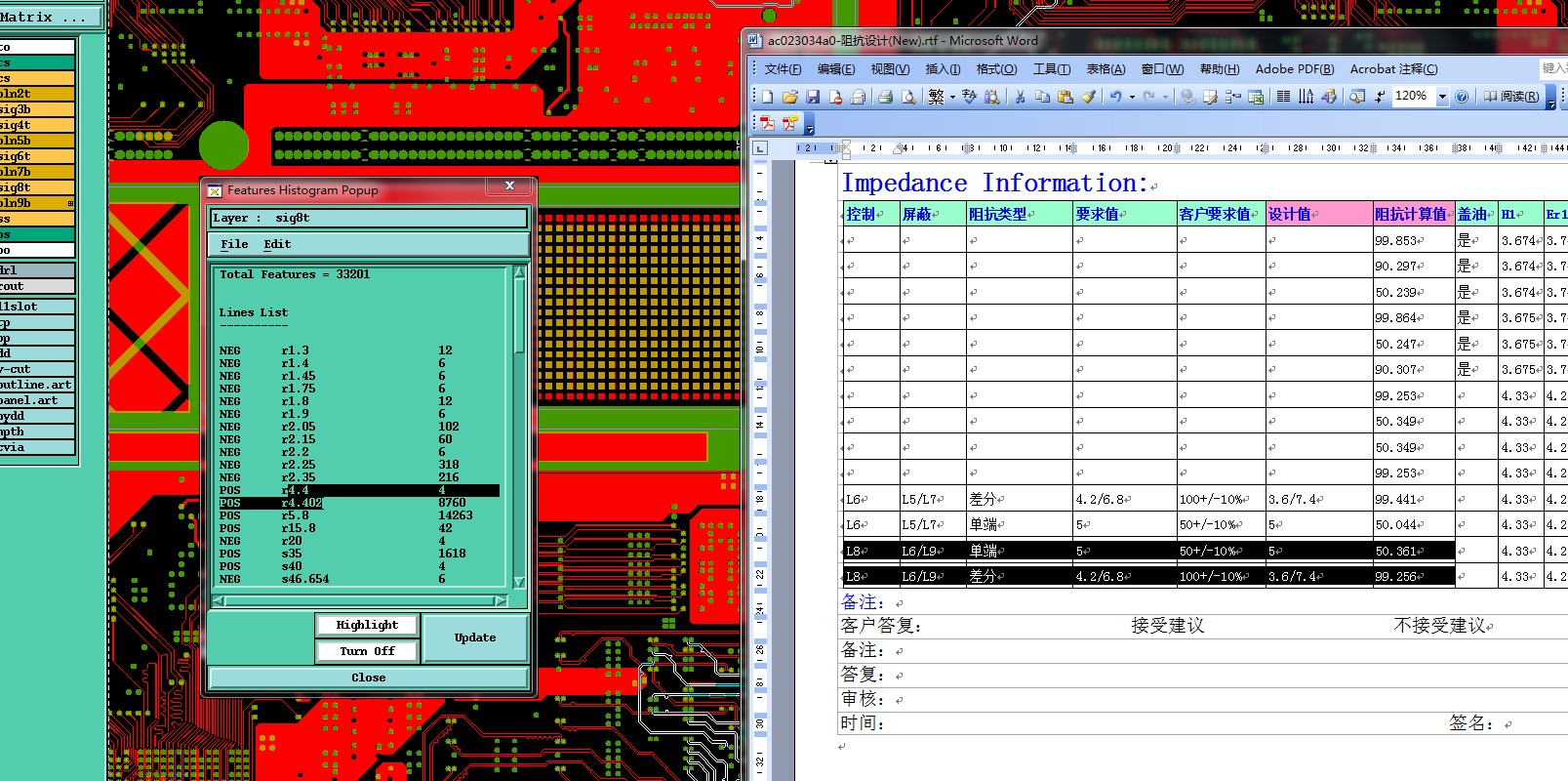Click the Word Help question mark icon
This screenshot has height=781, width=1568.
pyautogui.click(x=1462, y=97)
